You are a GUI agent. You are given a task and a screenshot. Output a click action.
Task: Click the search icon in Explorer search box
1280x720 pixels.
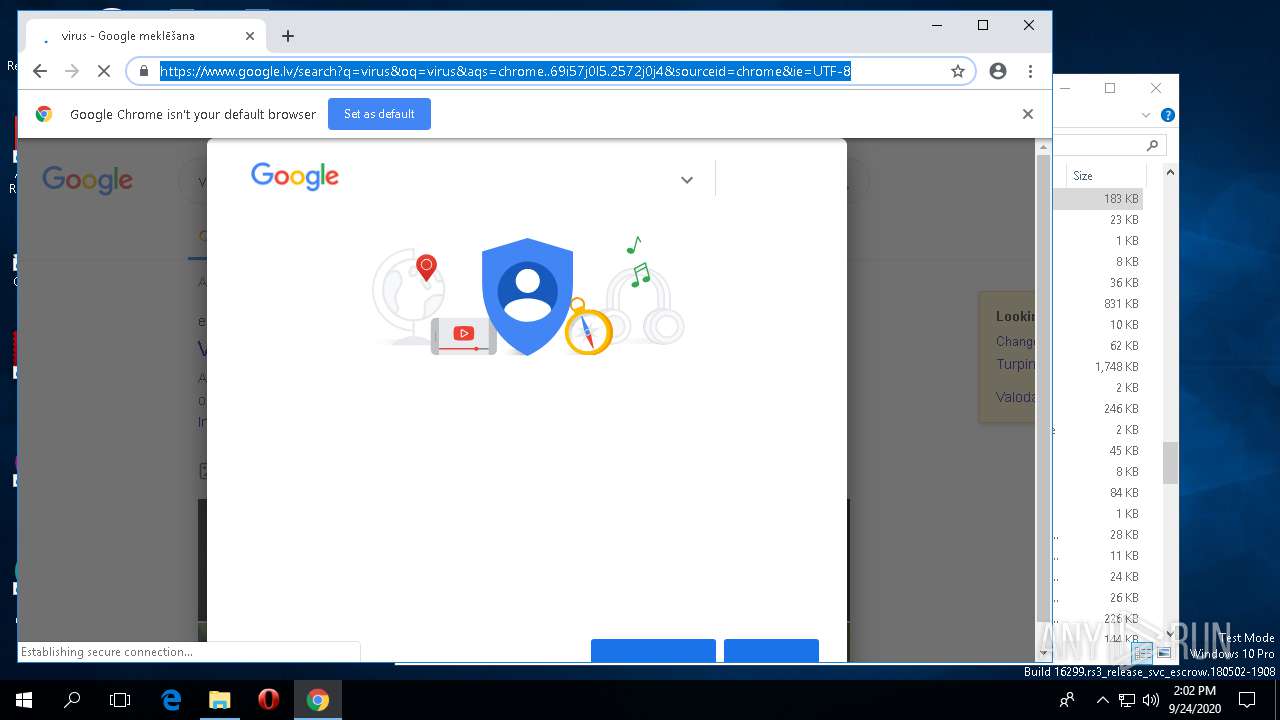[x=1152, y=146]
